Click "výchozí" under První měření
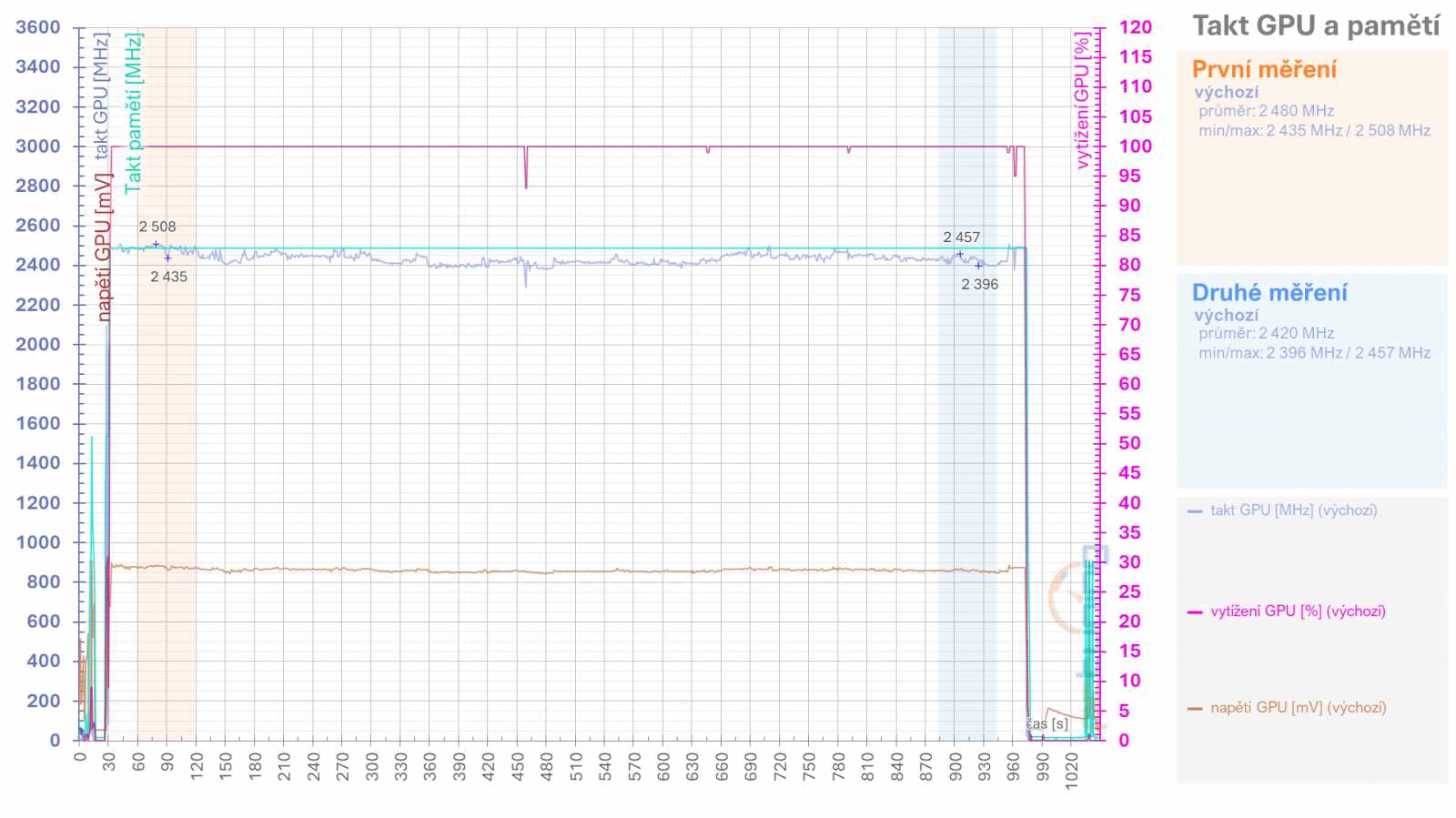The image size is (1456, 818). 1227,92
